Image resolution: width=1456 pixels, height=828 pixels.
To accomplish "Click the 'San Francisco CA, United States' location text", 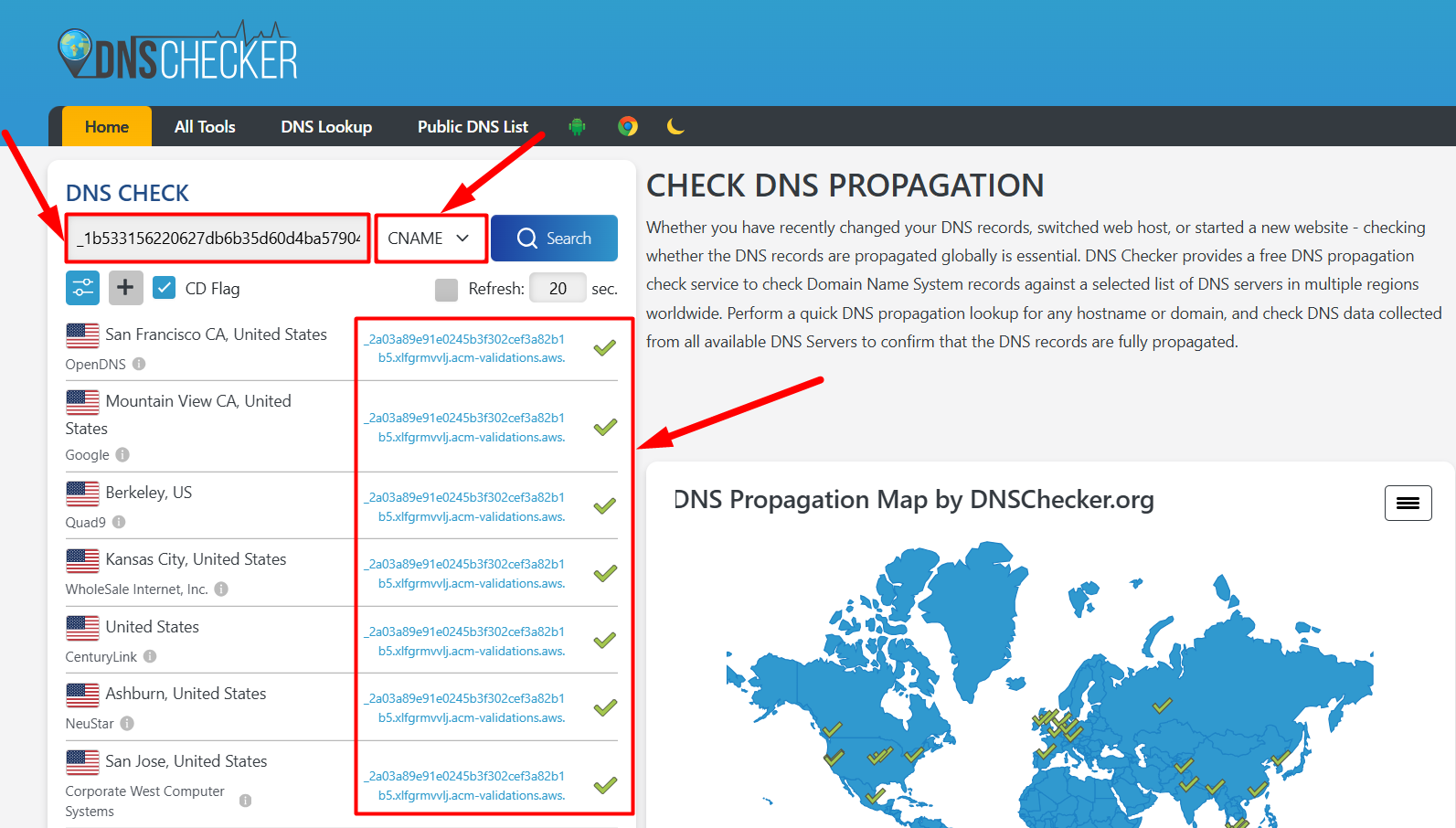I will (216, 334).
